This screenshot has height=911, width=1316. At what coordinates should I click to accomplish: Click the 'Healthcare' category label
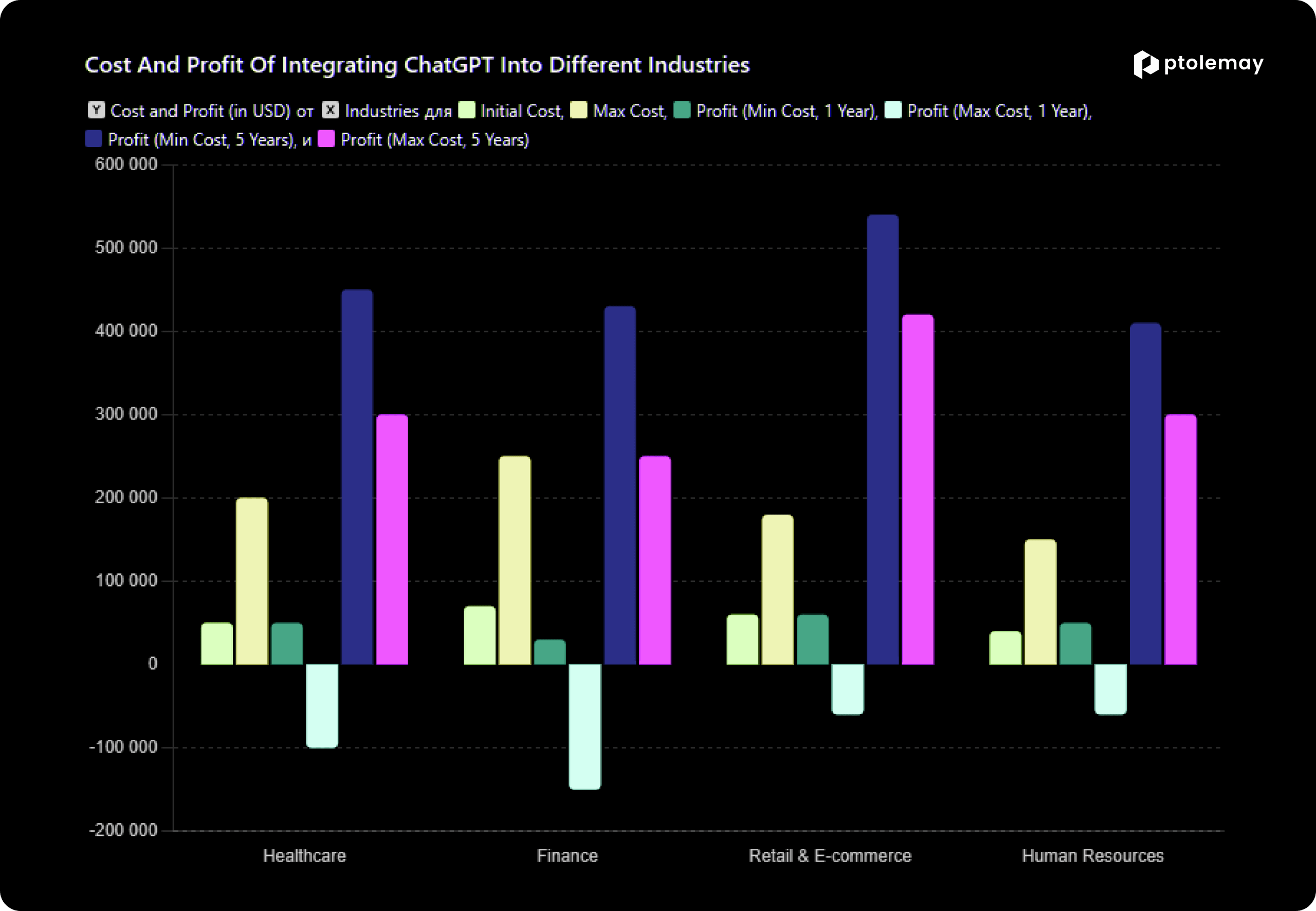coord(305,855)
